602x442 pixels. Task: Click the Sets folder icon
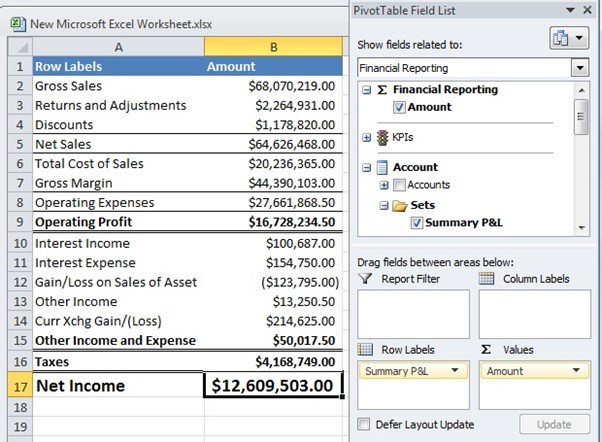coord(397,205)
